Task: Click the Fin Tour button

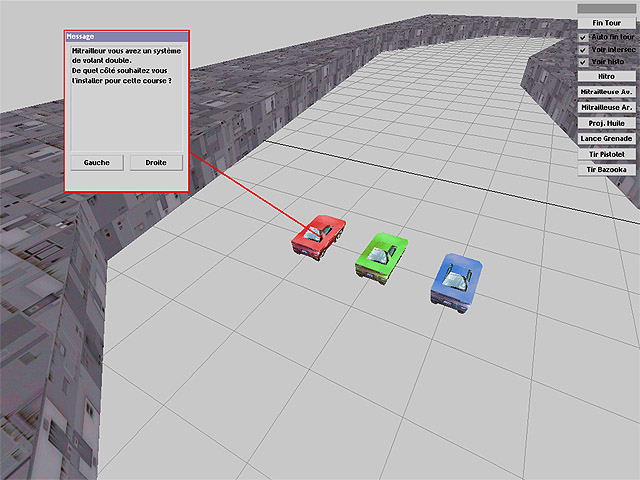Action: [x=606, y=21]
